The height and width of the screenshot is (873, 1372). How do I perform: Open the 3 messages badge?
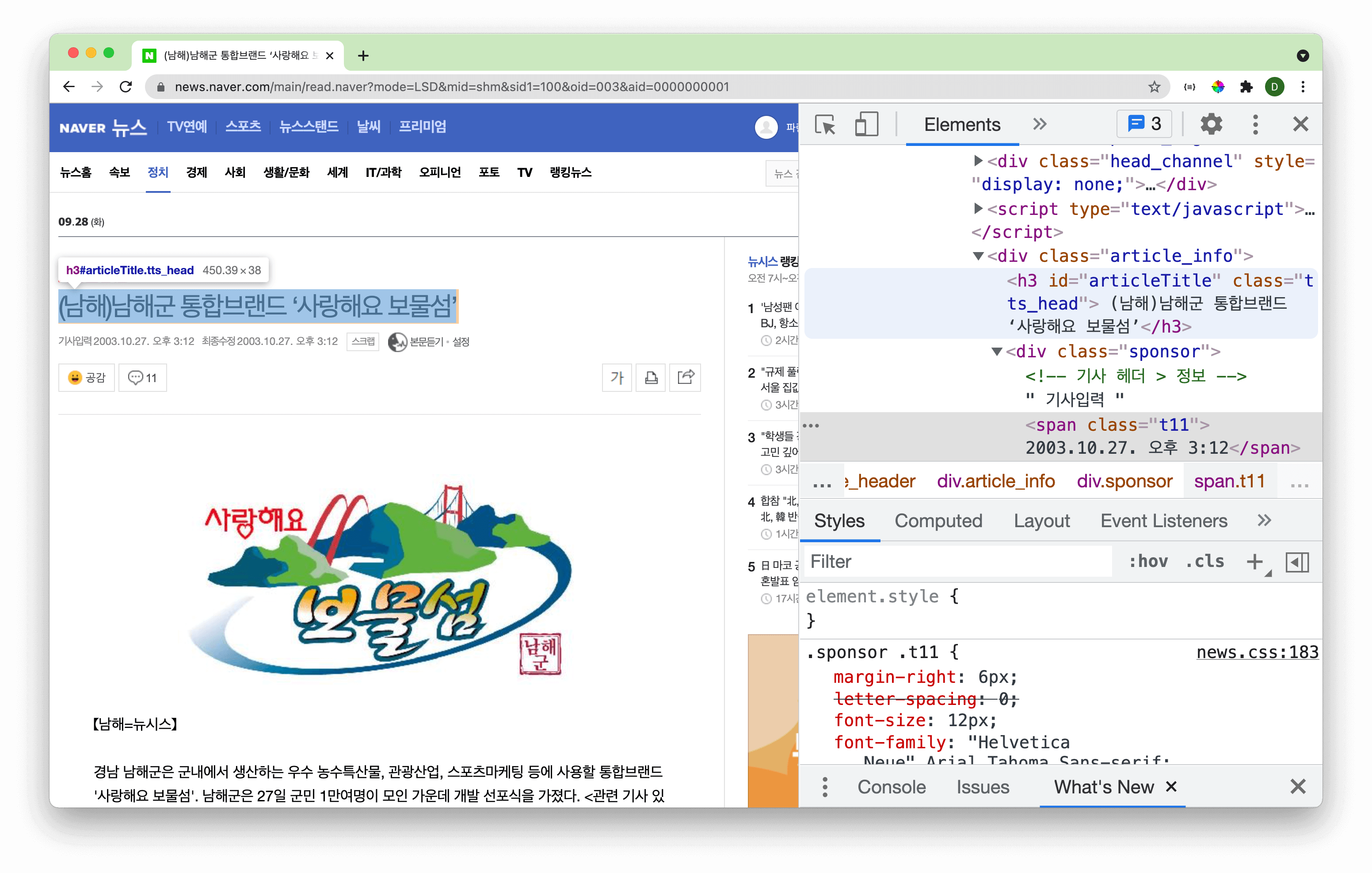pyautogui.click(x=1144, y=124)
